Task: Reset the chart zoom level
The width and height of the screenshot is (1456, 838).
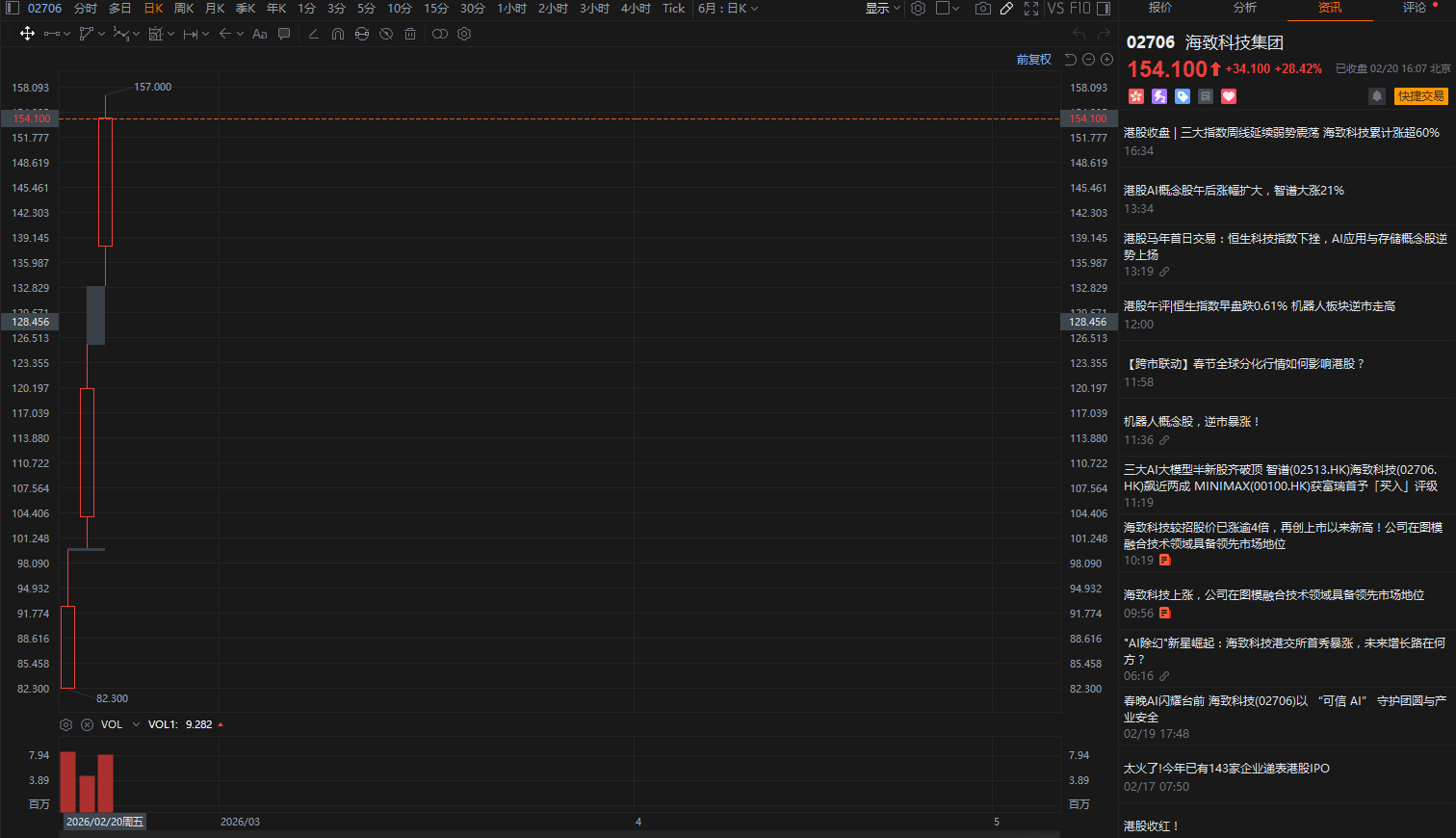Action: 1071,60
